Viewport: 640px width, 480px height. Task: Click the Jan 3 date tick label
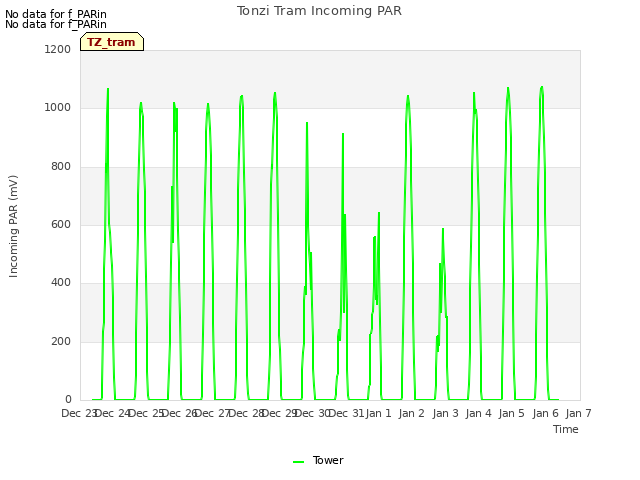click(445, 413)
